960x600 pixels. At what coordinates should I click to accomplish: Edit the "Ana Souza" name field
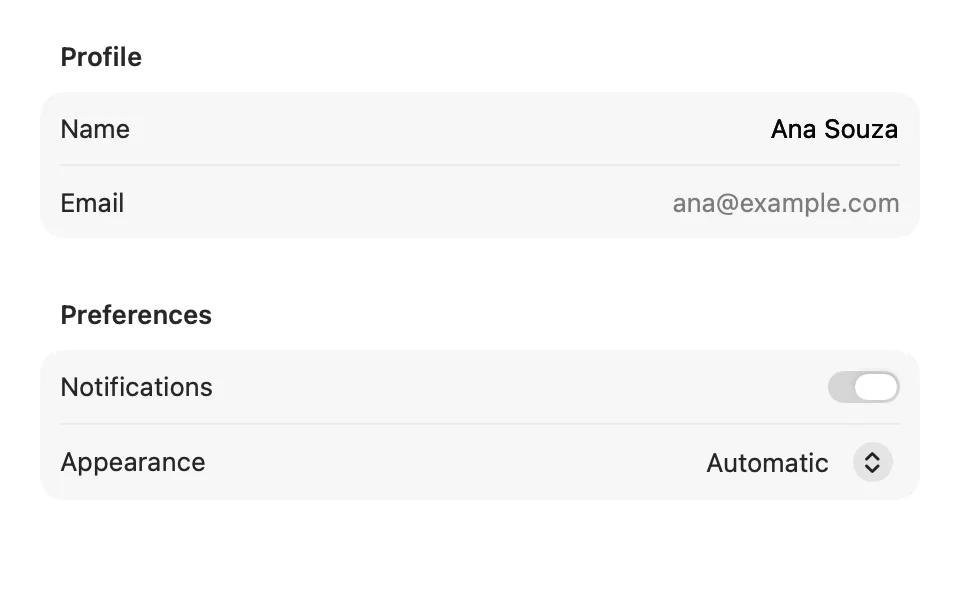[834, 129]
